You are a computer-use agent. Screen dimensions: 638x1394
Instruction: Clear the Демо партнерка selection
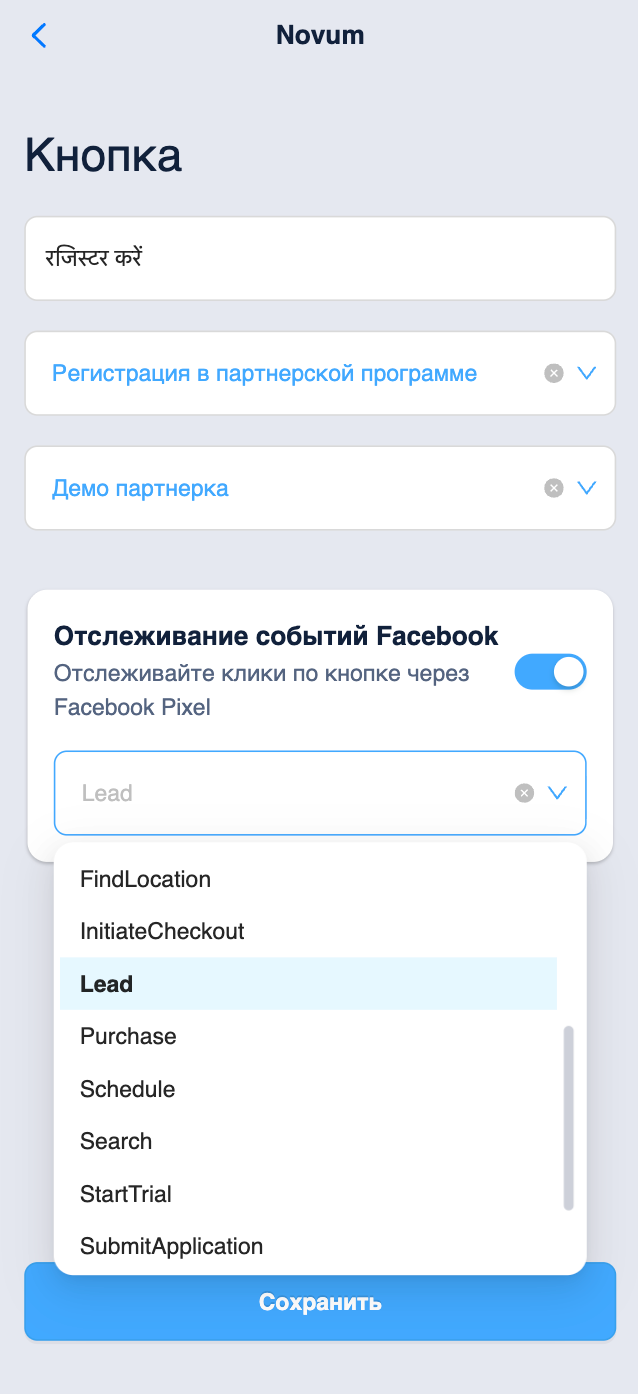point(553,488)
